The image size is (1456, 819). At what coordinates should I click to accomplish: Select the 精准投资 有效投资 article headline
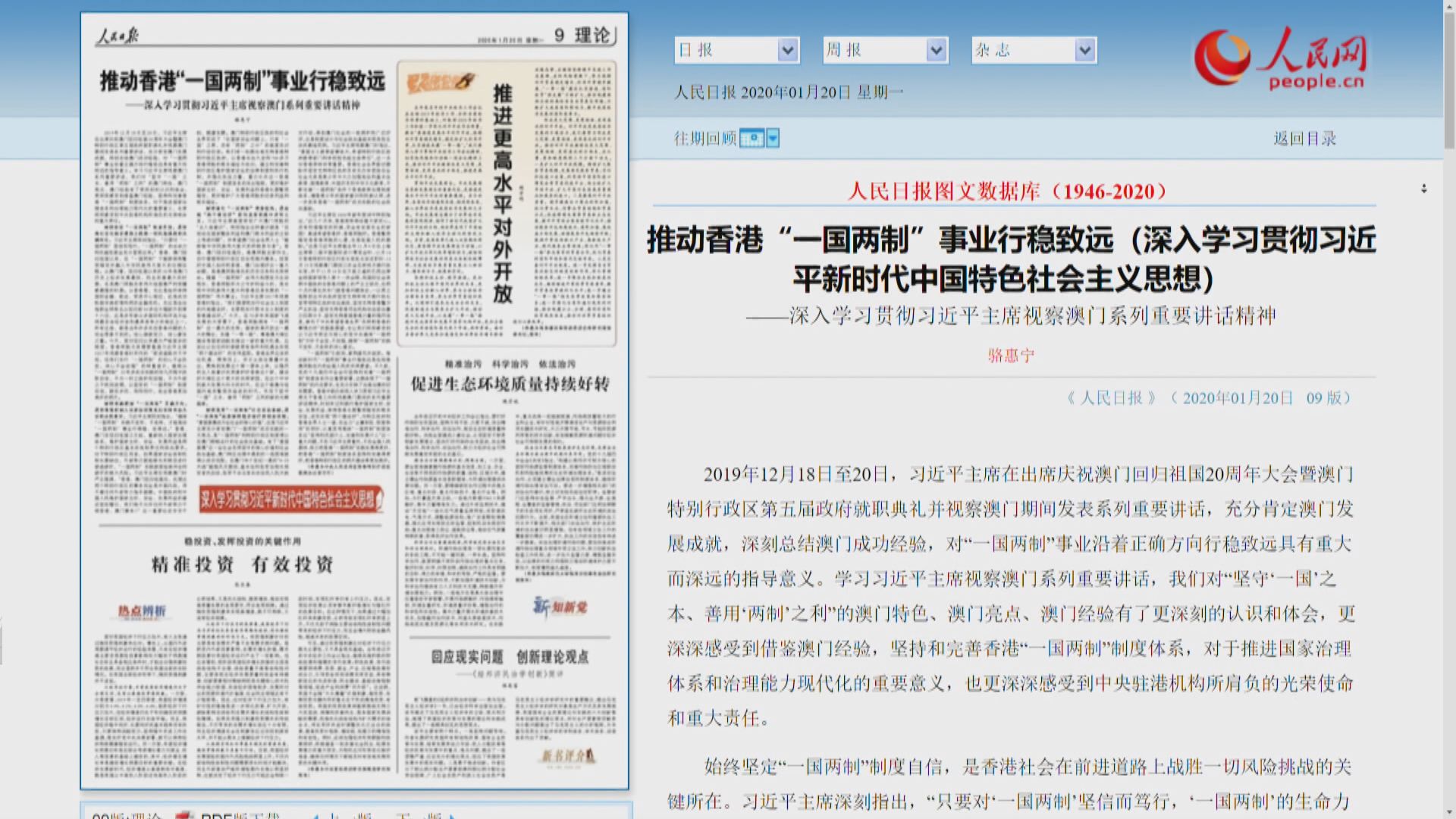coord(242,565)
